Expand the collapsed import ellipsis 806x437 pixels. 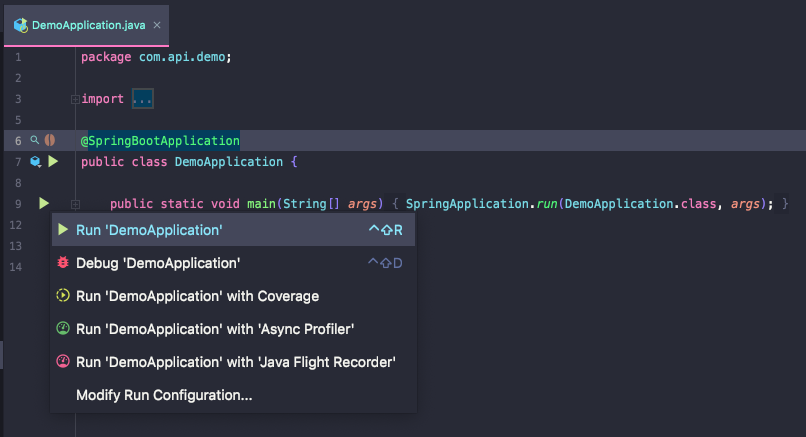pyautogui.click(x=143, y=99)
